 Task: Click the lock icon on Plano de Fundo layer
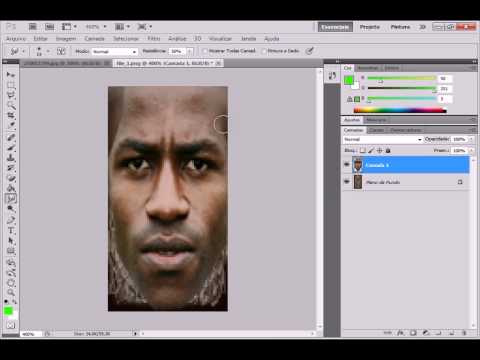(460, 182)
